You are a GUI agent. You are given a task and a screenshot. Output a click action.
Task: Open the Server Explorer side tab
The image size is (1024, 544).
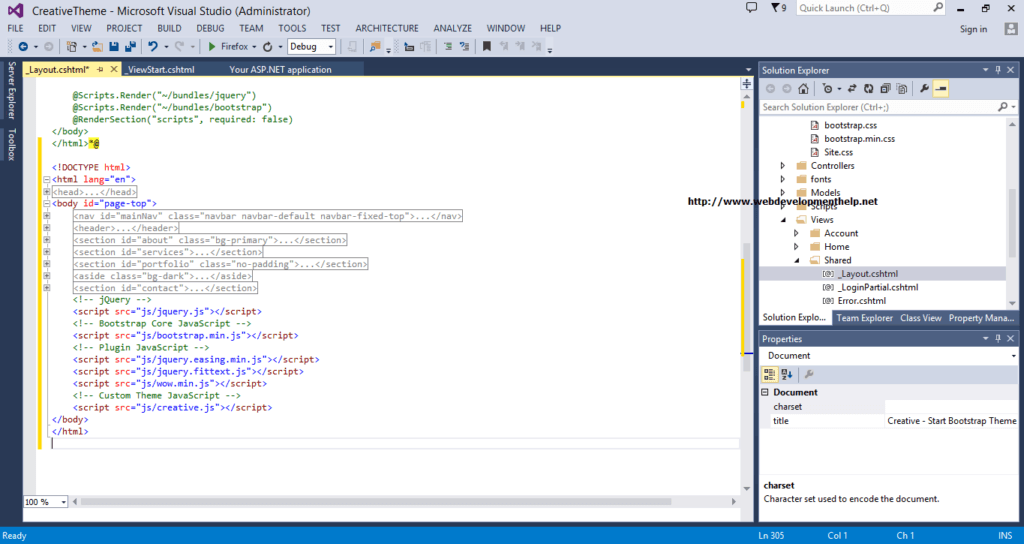coord(11,90)
